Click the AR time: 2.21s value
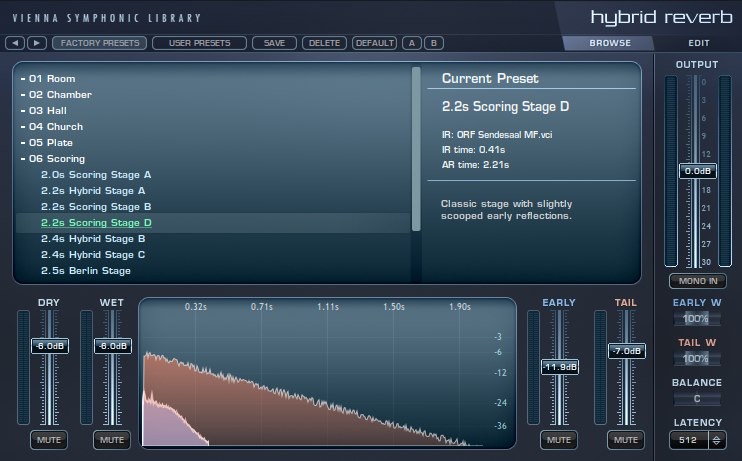 475,165
